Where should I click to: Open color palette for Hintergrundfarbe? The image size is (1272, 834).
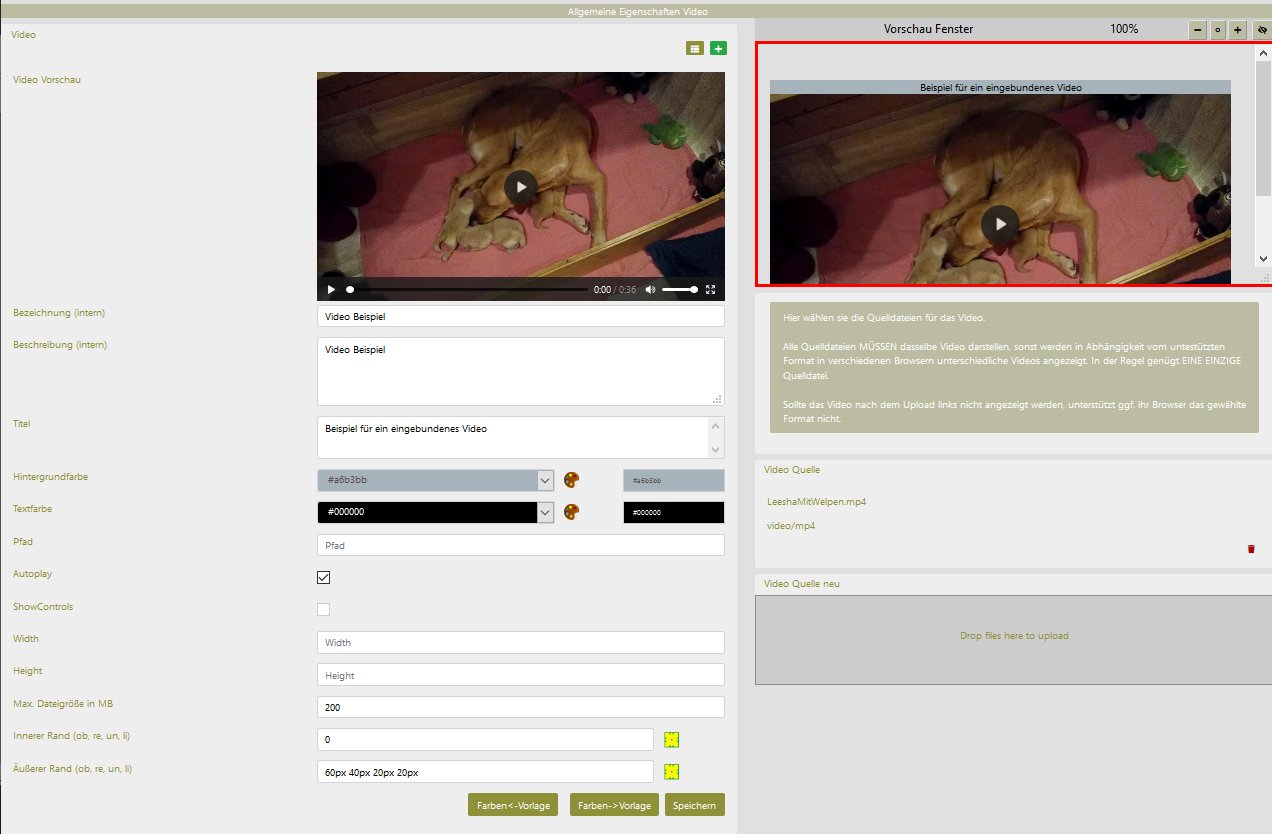pos(572,481)
